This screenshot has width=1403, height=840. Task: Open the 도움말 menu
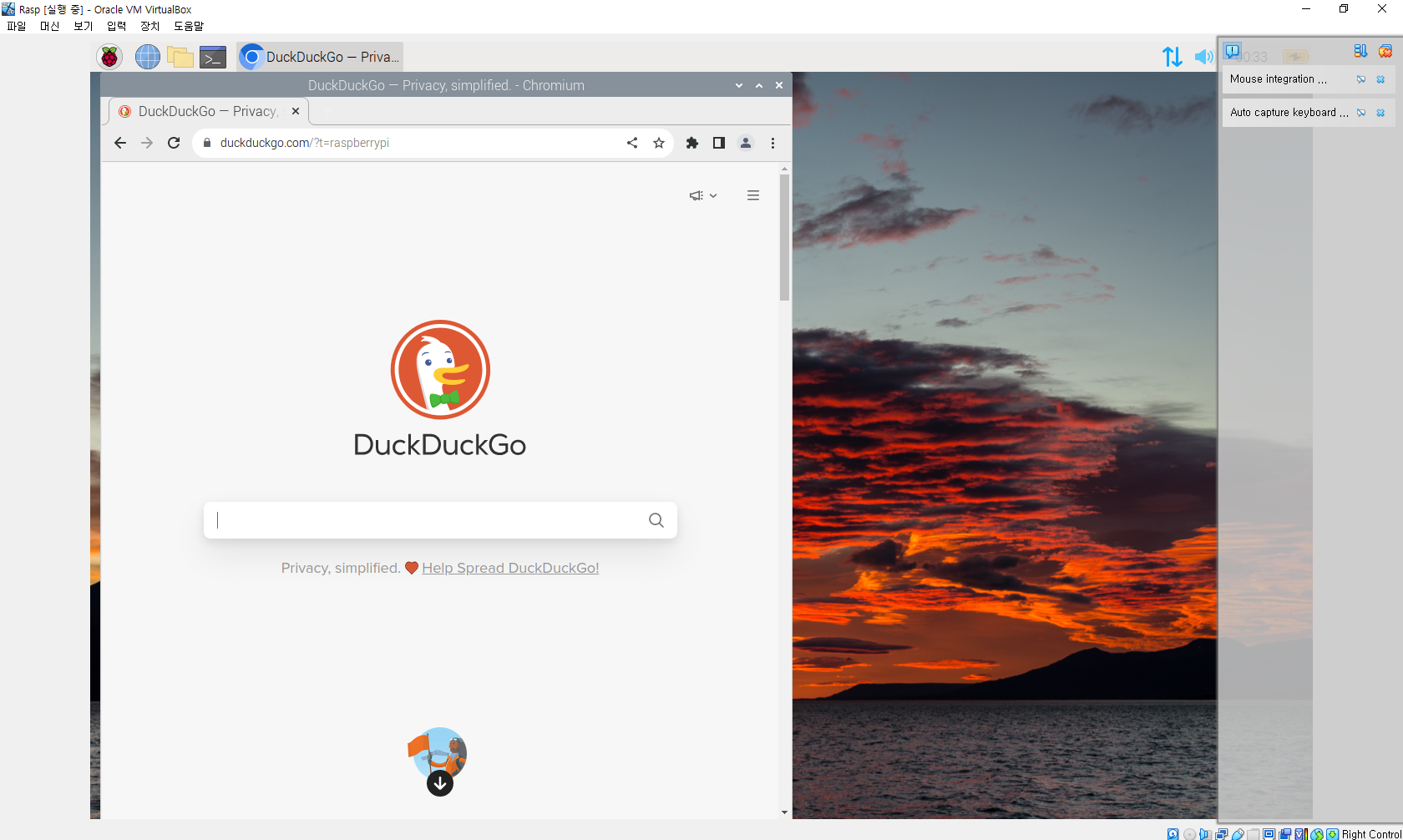click(189, 26)
